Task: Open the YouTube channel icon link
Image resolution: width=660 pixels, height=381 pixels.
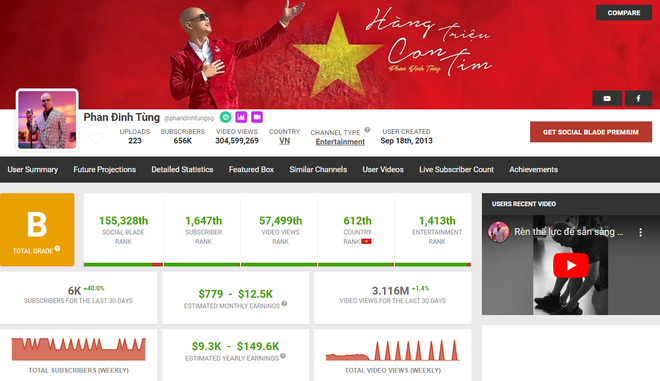Action: tap(607, 98)
